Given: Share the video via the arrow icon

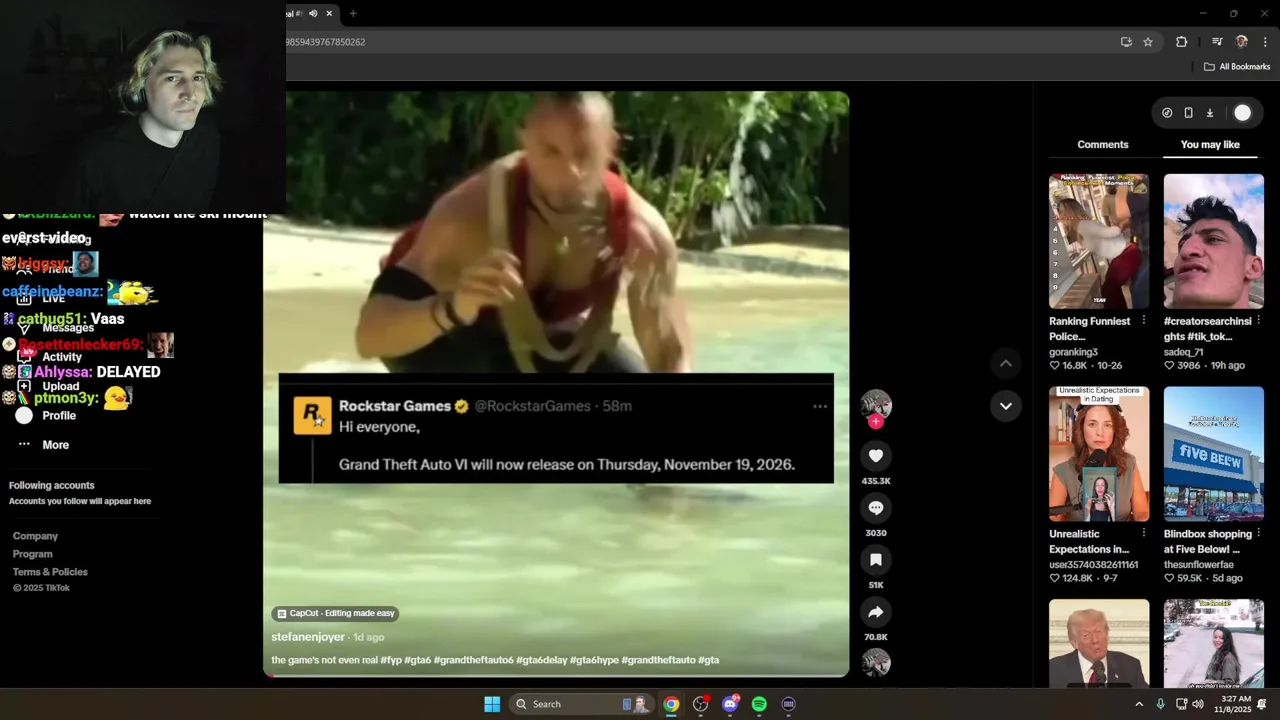Looking at the screenshot, I should click(876, 612).
